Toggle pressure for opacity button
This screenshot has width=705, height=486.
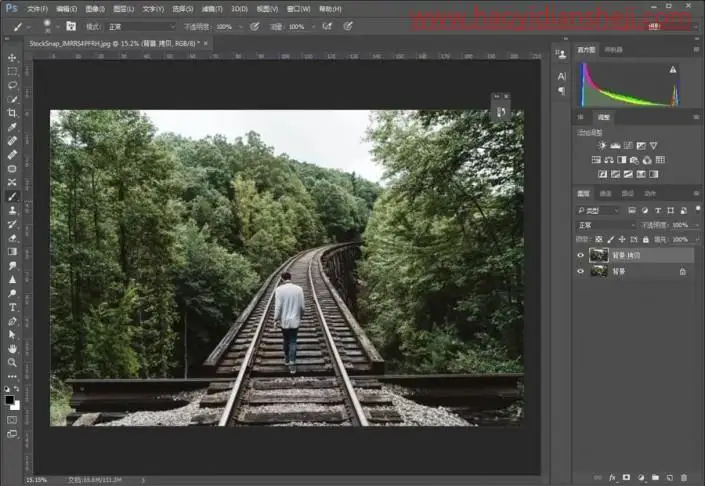[254, 26]
